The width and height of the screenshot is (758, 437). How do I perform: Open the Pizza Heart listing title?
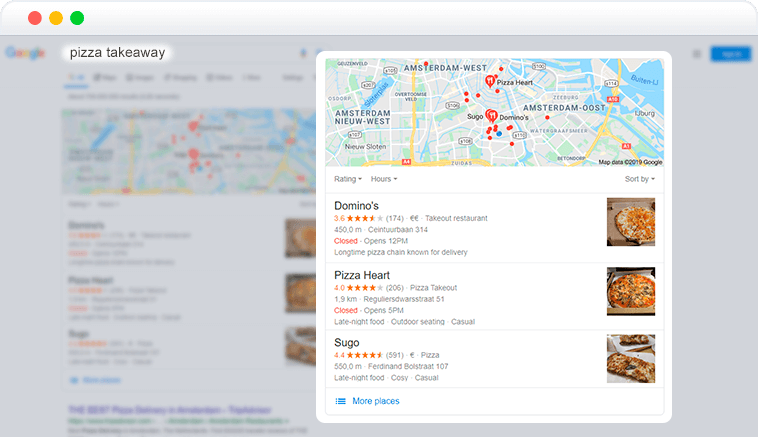click(362, 275)
